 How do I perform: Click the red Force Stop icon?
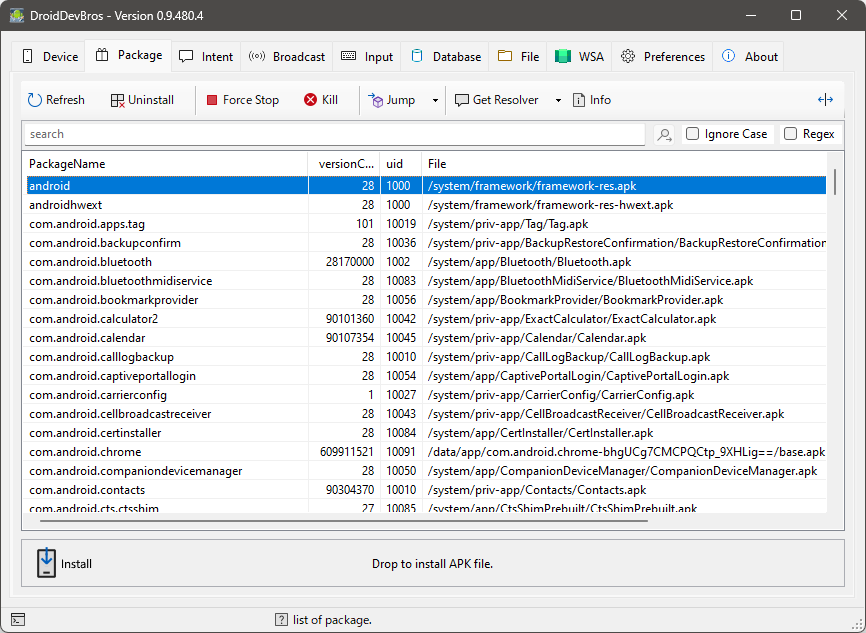(212, 100)
